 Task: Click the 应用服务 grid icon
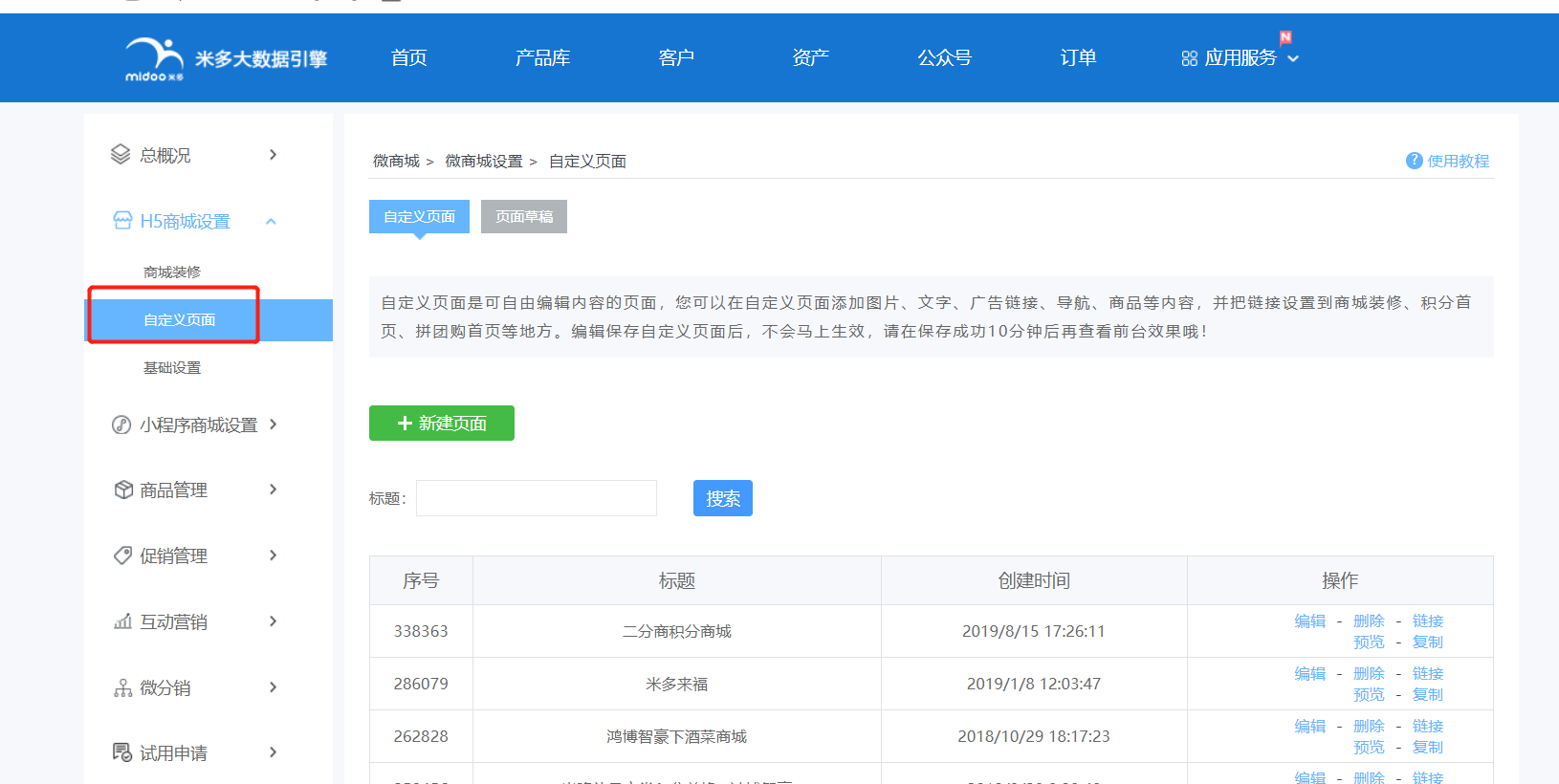tap(1190, 58)
